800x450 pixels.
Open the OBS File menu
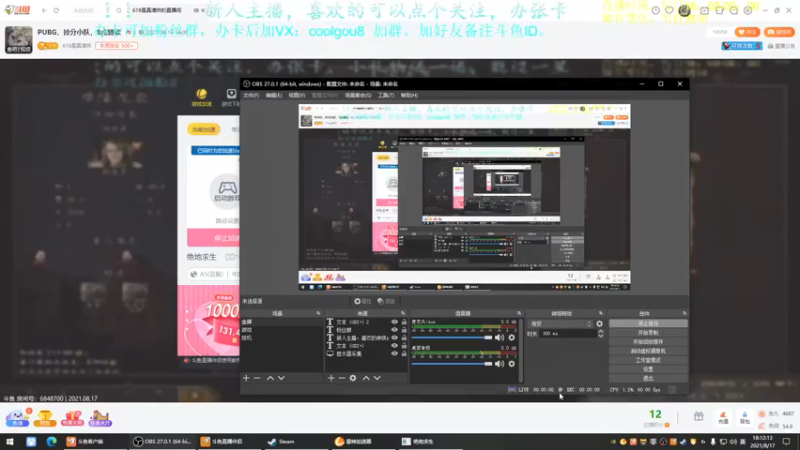[251, 95]
